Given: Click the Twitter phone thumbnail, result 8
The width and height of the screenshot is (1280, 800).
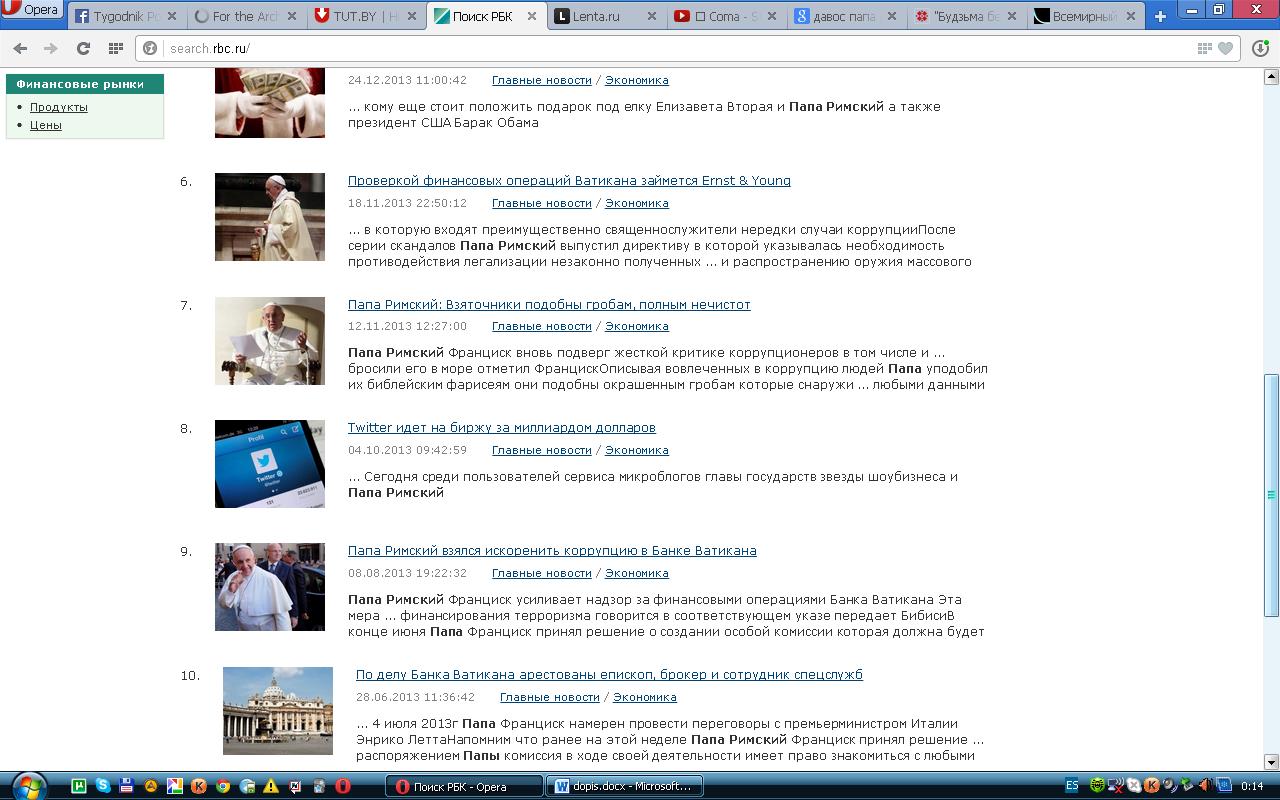Looking at the screenshot, I should coord(270,464).
